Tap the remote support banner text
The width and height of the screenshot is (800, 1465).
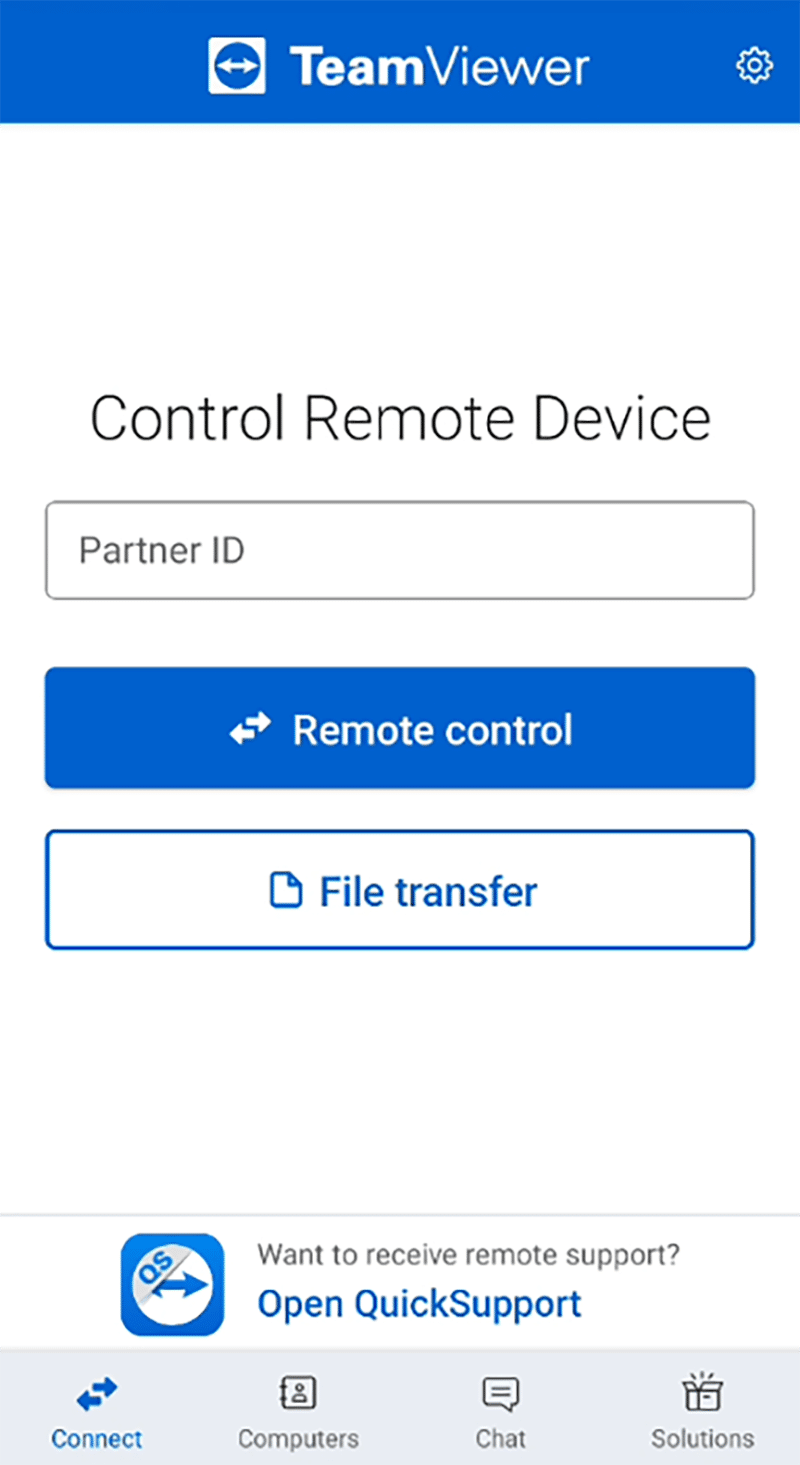(x=468, y=1254)
